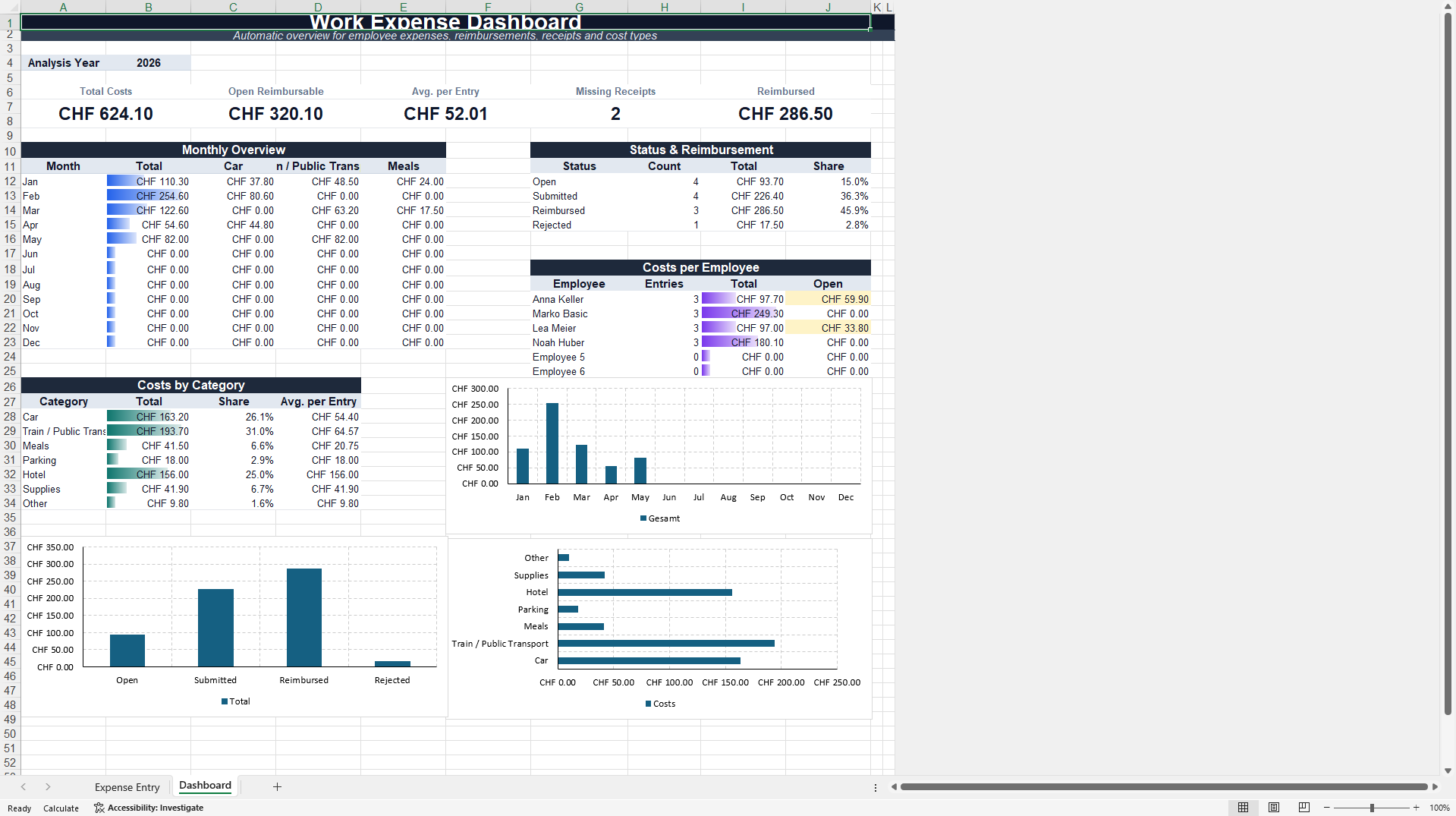Select the Rejected status cell
Screen dimensions: 1456x816
(x=579, y=225)
